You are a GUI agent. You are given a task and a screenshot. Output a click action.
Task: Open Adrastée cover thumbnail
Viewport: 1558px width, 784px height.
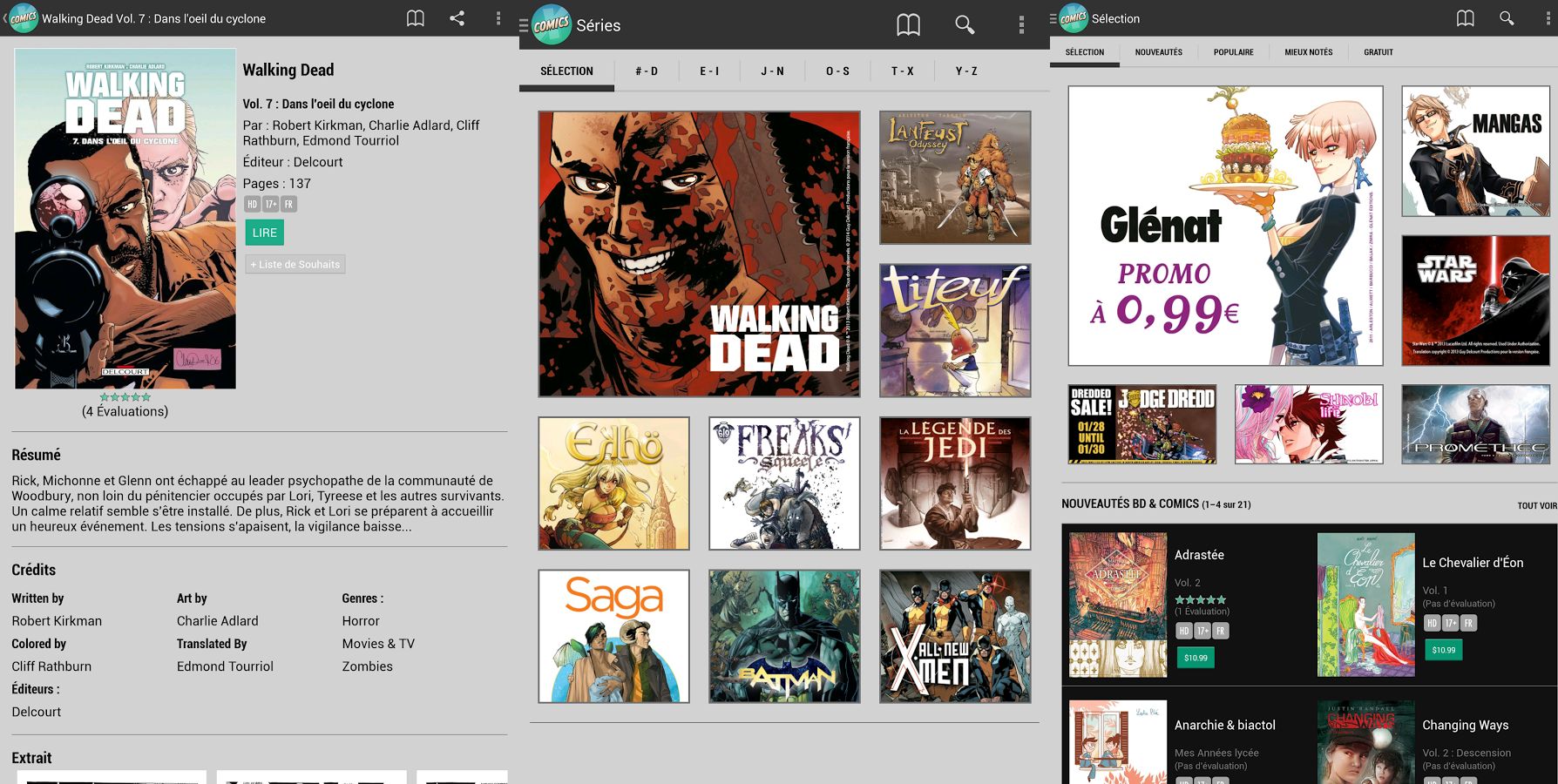(1118, 605)
